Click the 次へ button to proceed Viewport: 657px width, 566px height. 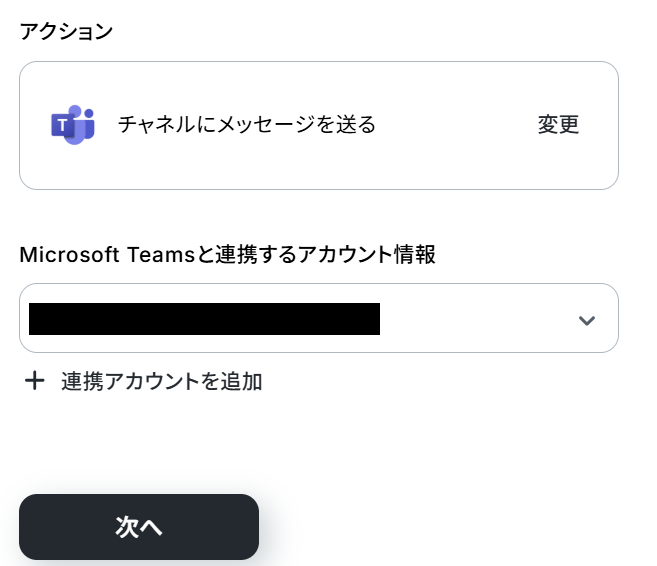click(x=139, y=527)
